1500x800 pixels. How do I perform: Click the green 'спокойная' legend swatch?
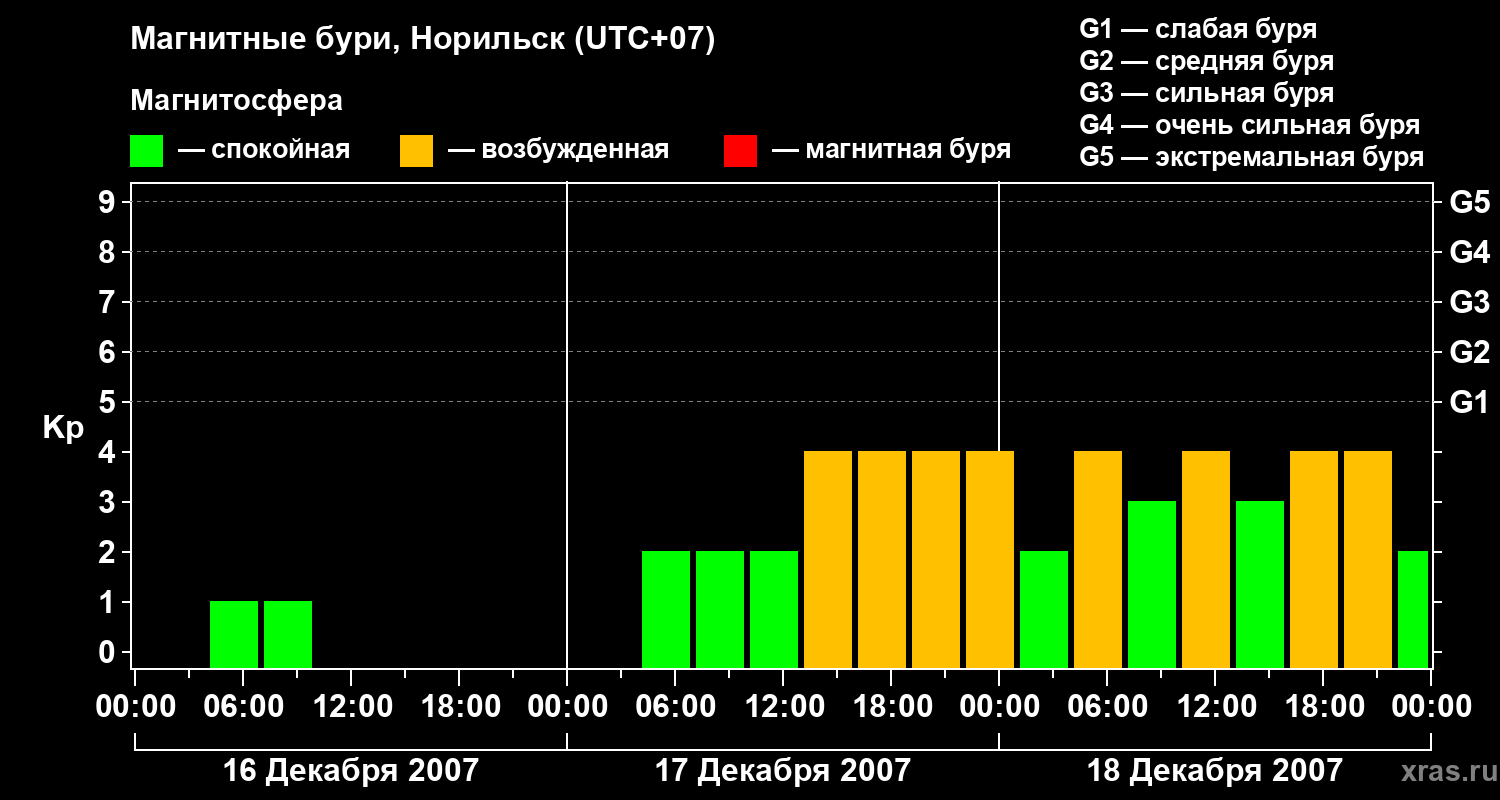(x=146, y=150)
